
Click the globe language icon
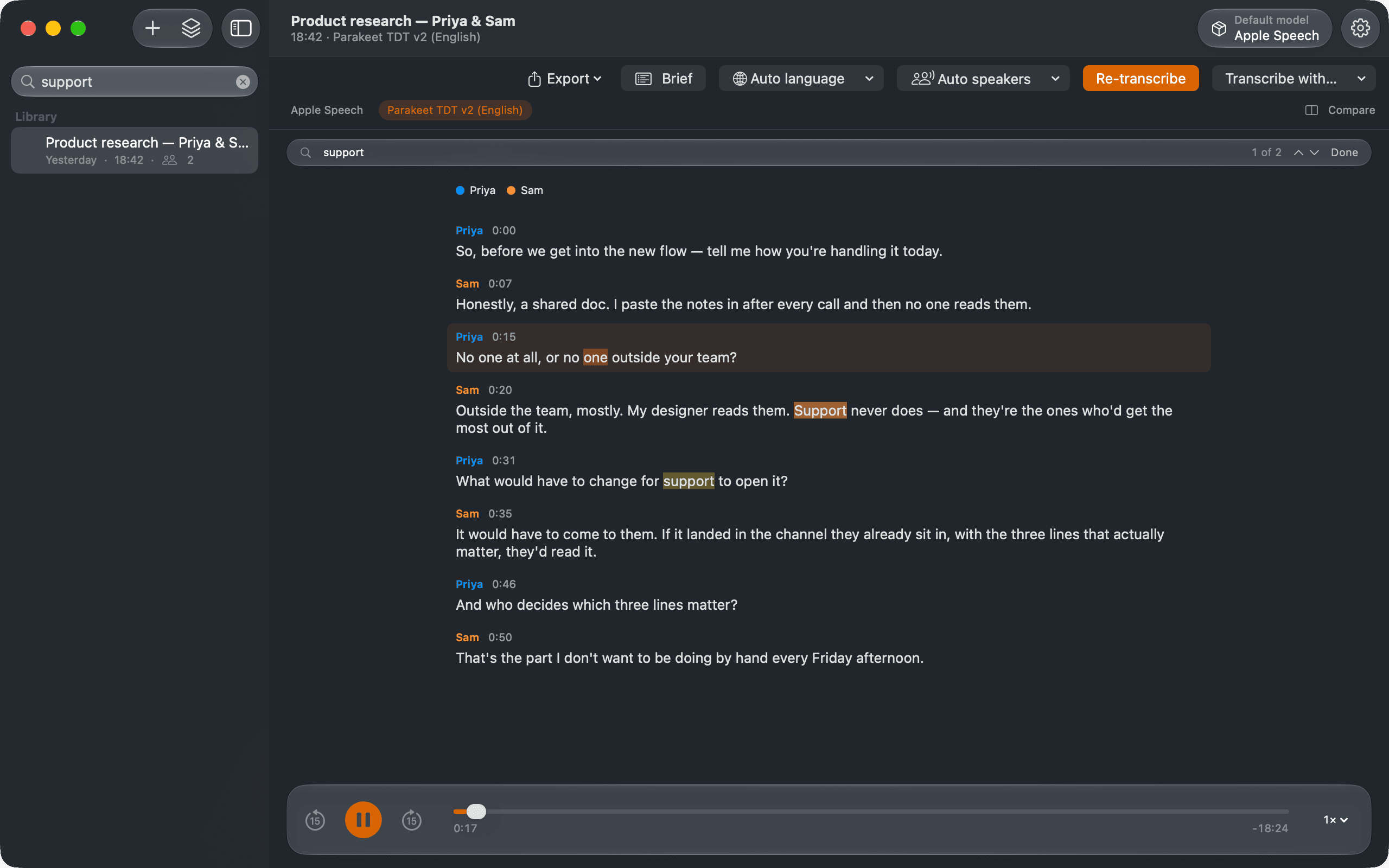[740, 79]
